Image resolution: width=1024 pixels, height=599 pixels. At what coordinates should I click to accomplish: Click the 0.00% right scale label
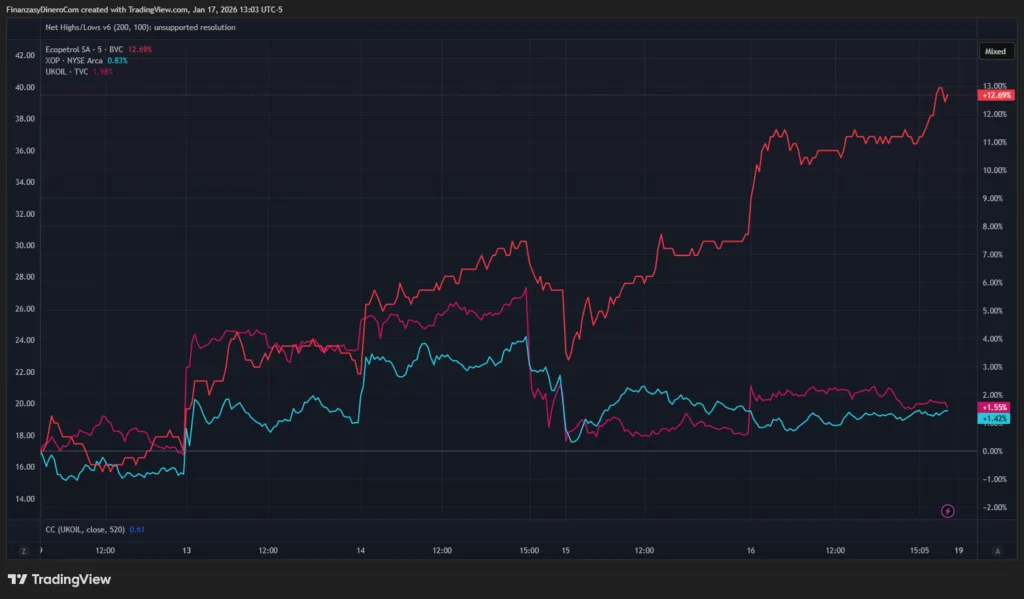click(x=996, y=451)
